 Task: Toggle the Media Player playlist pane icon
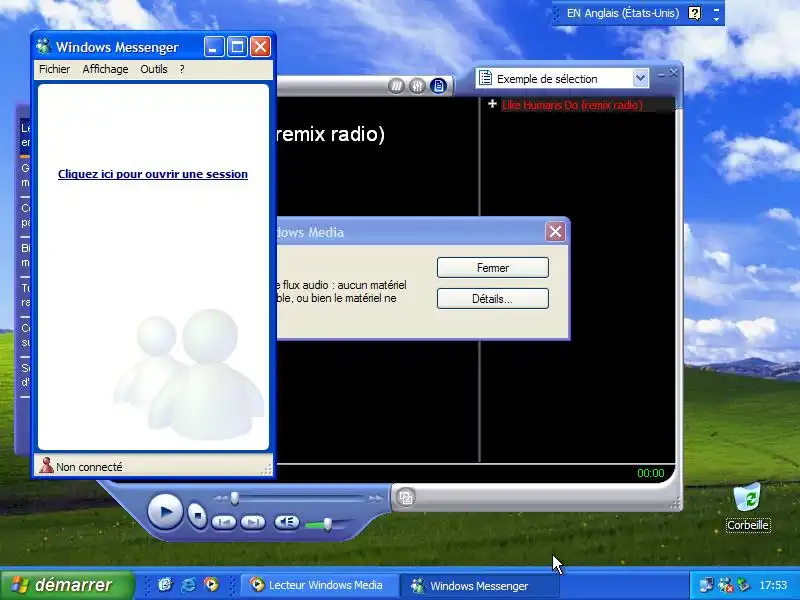[438, 86]
